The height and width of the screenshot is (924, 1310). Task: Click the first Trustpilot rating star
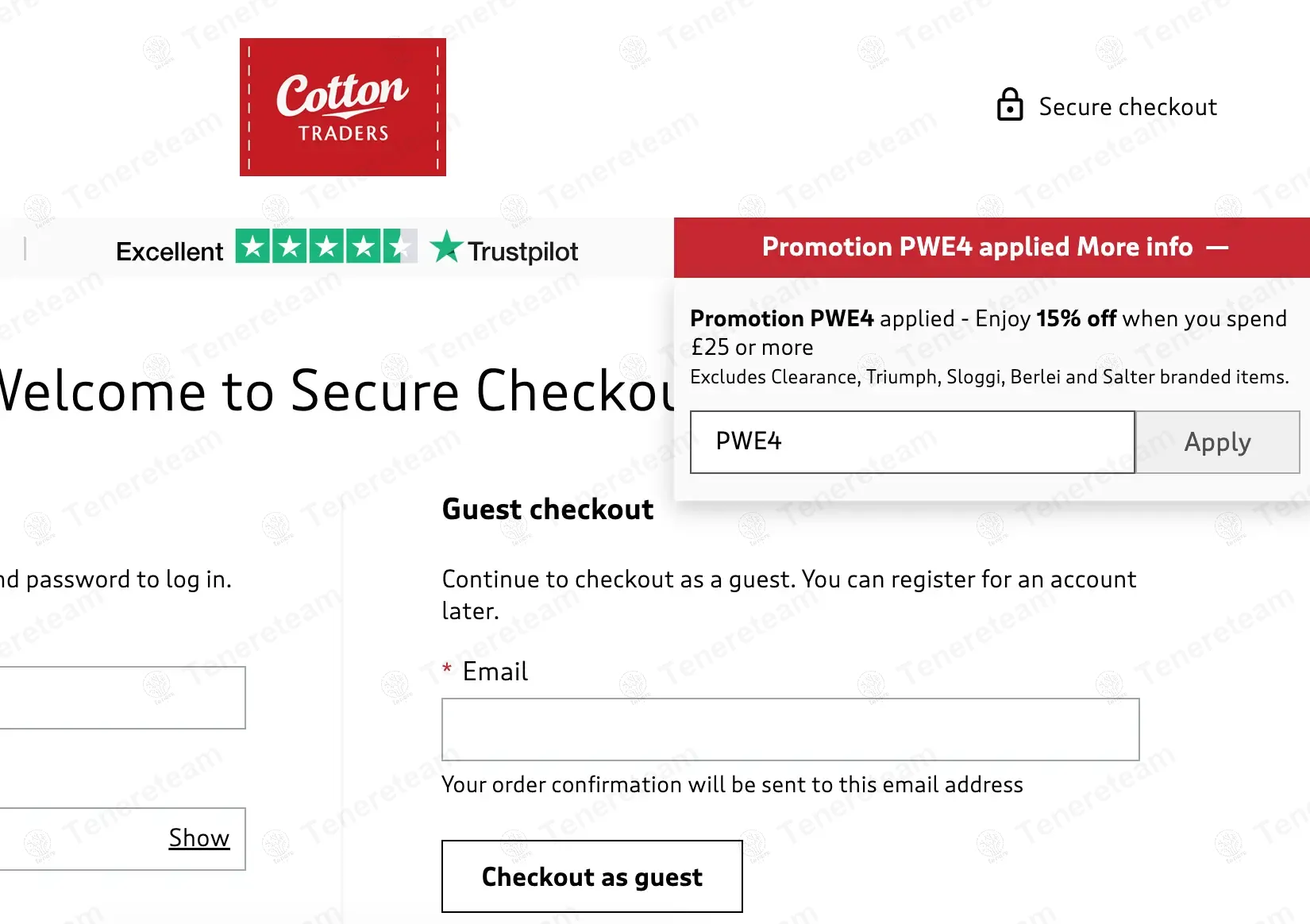click(x=253, y=247)
